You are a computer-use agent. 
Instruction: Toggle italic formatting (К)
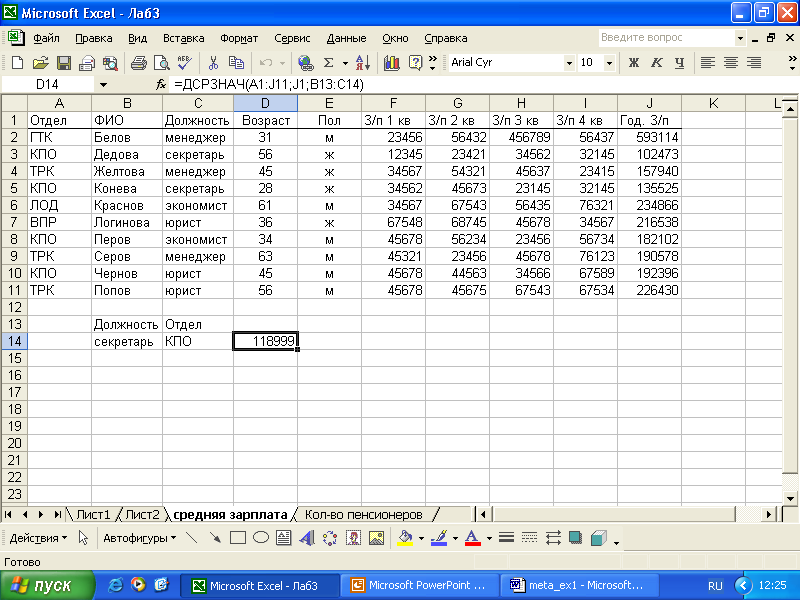coord(656,63)
